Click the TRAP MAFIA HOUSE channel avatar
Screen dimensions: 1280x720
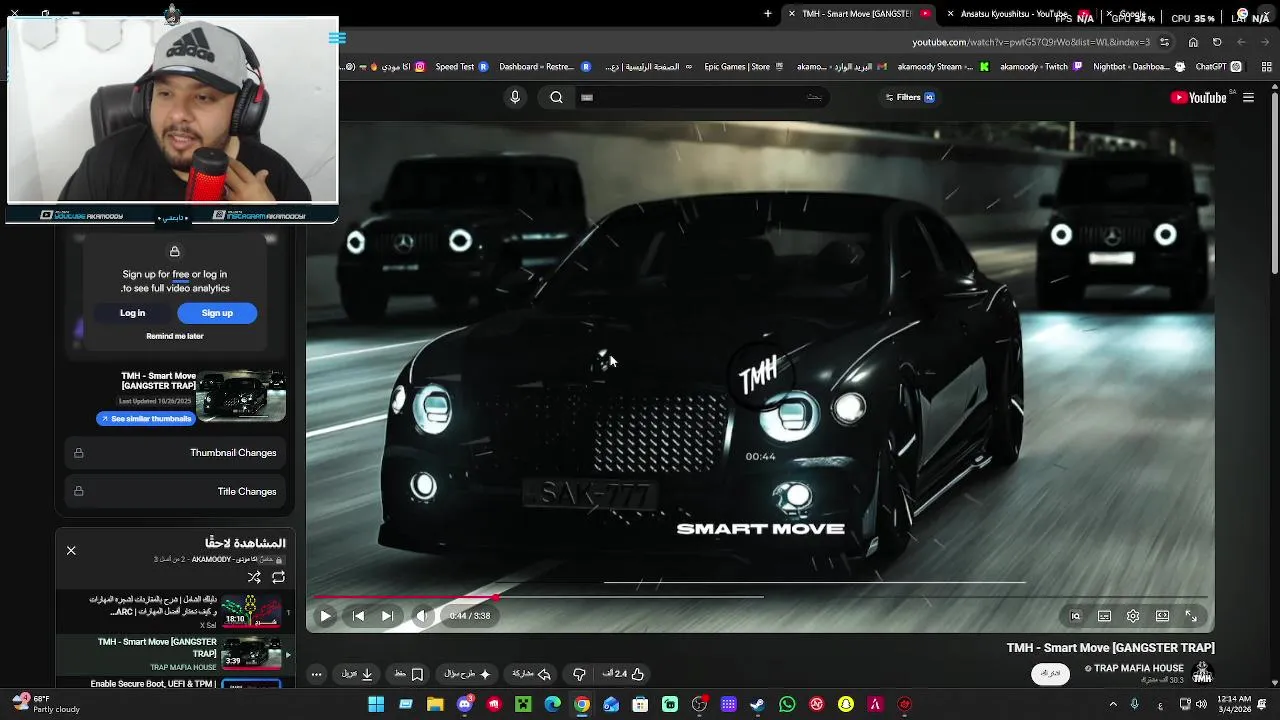[1202, 672]
